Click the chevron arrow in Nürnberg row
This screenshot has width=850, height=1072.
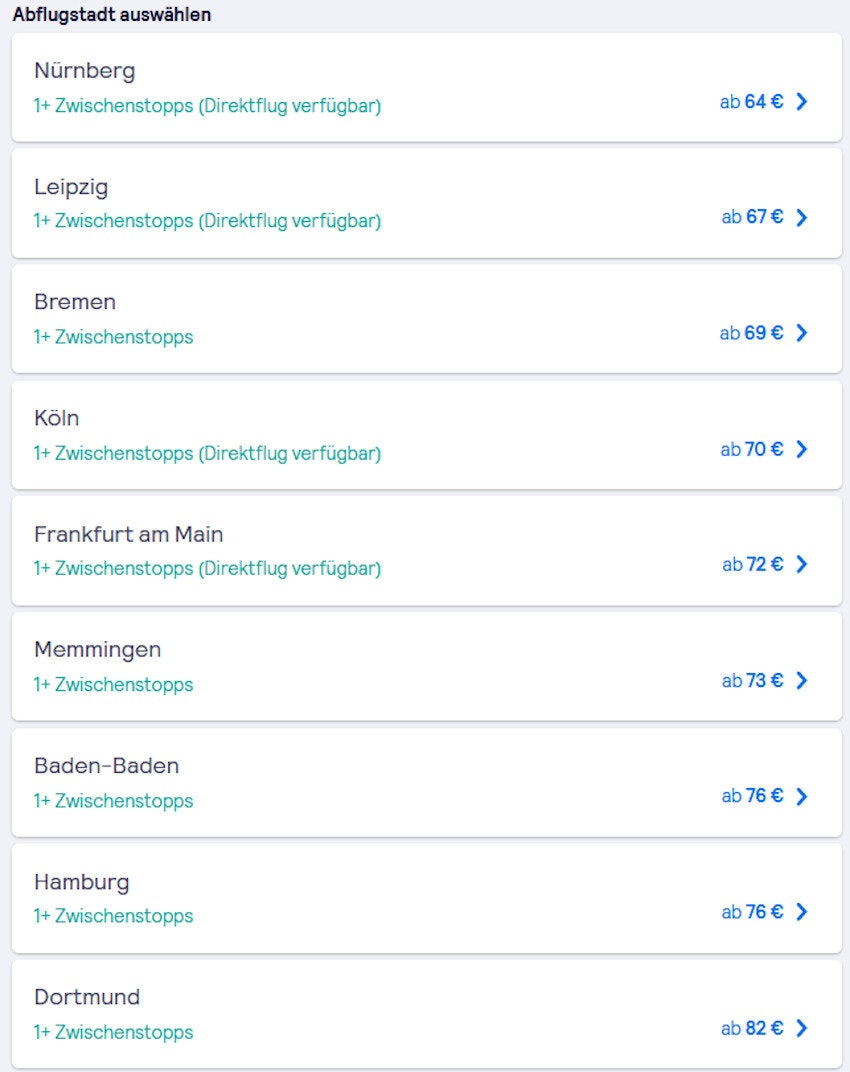801,101
